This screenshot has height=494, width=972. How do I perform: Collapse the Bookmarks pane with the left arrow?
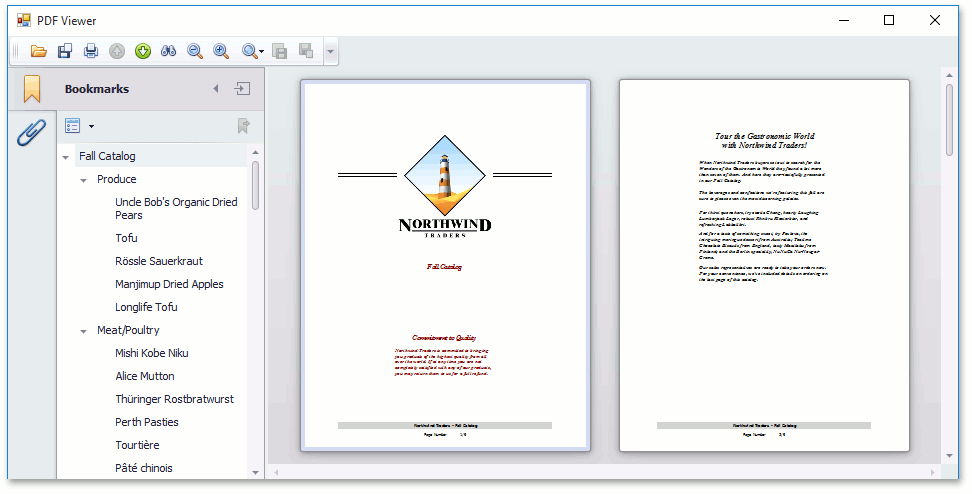(216, 89)
